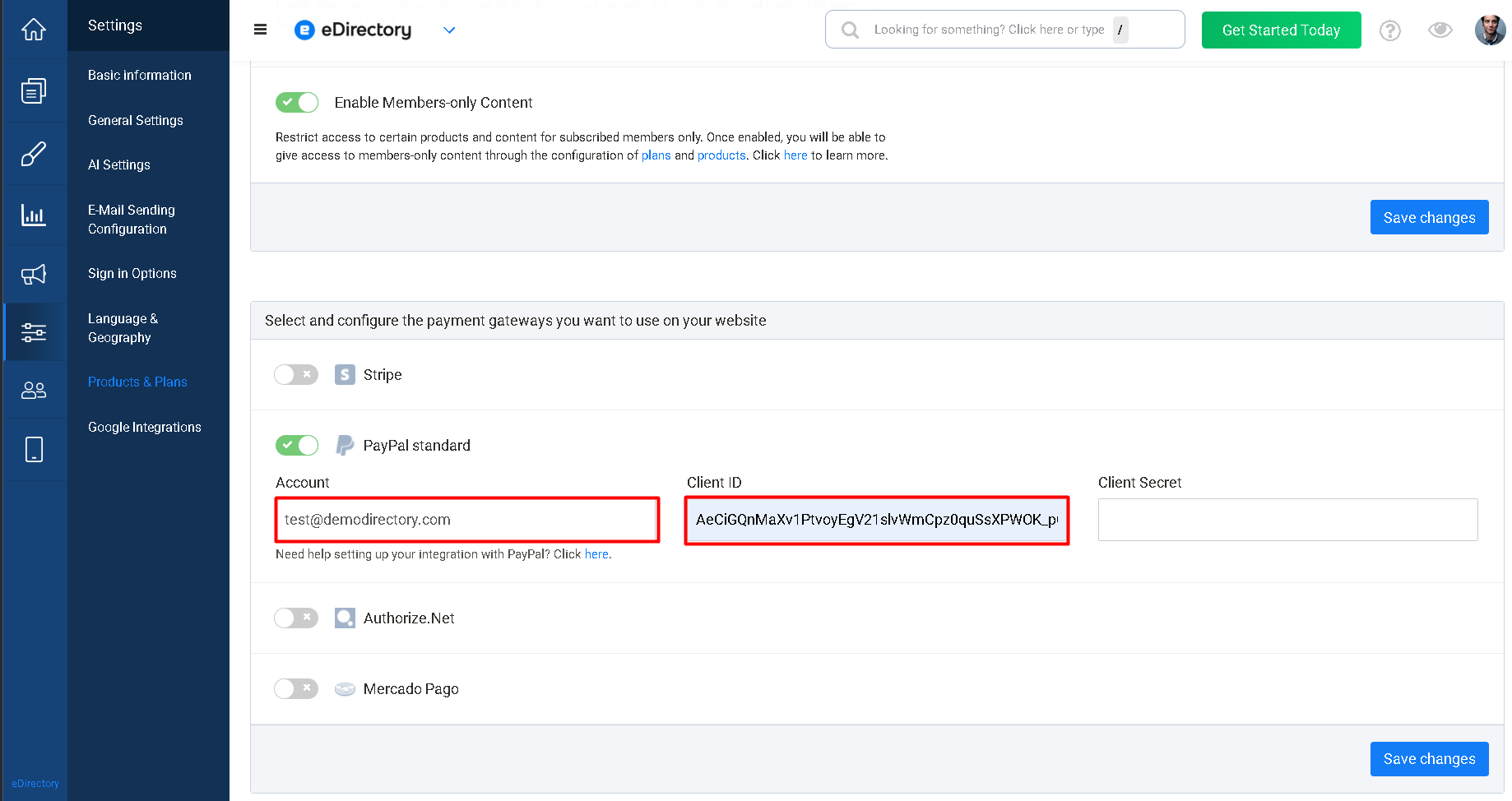Click the search magnifier icon
This screenshot has height=801, width=1512.
coord(851,30)
